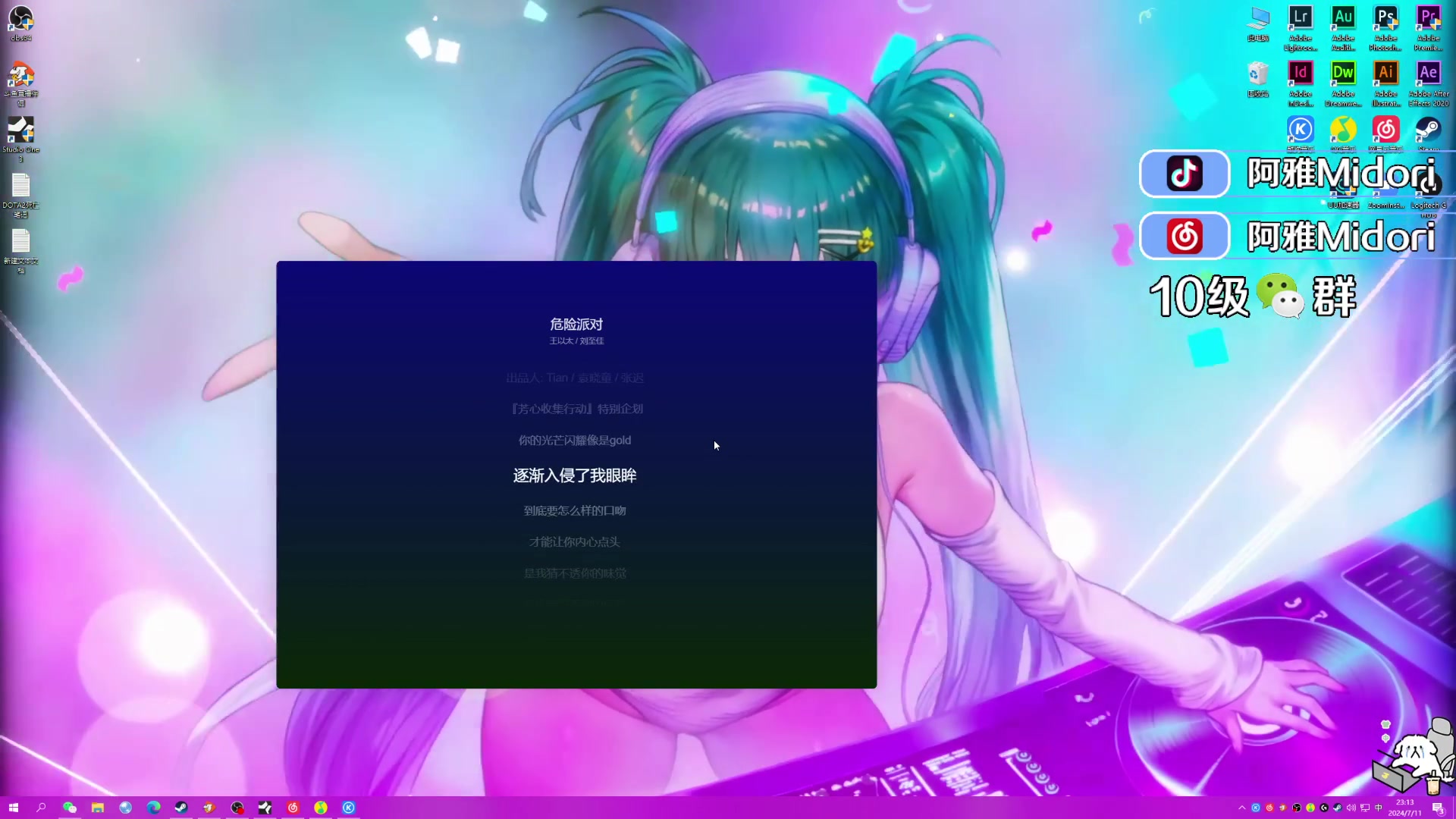
Task: Open the taskbar search magnifier
Action: click(x=41, y=808)
